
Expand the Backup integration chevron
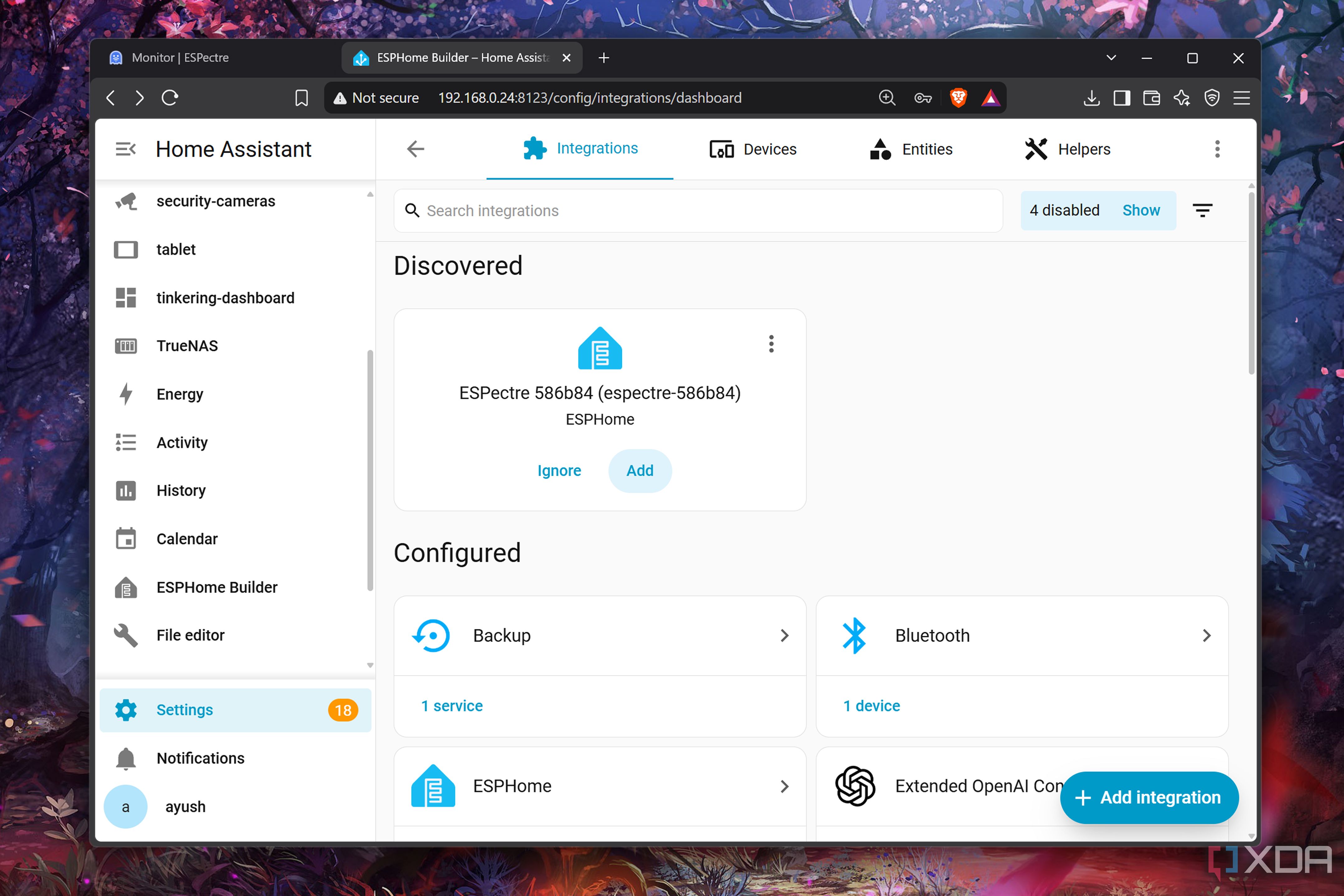[x=784, y=635]
